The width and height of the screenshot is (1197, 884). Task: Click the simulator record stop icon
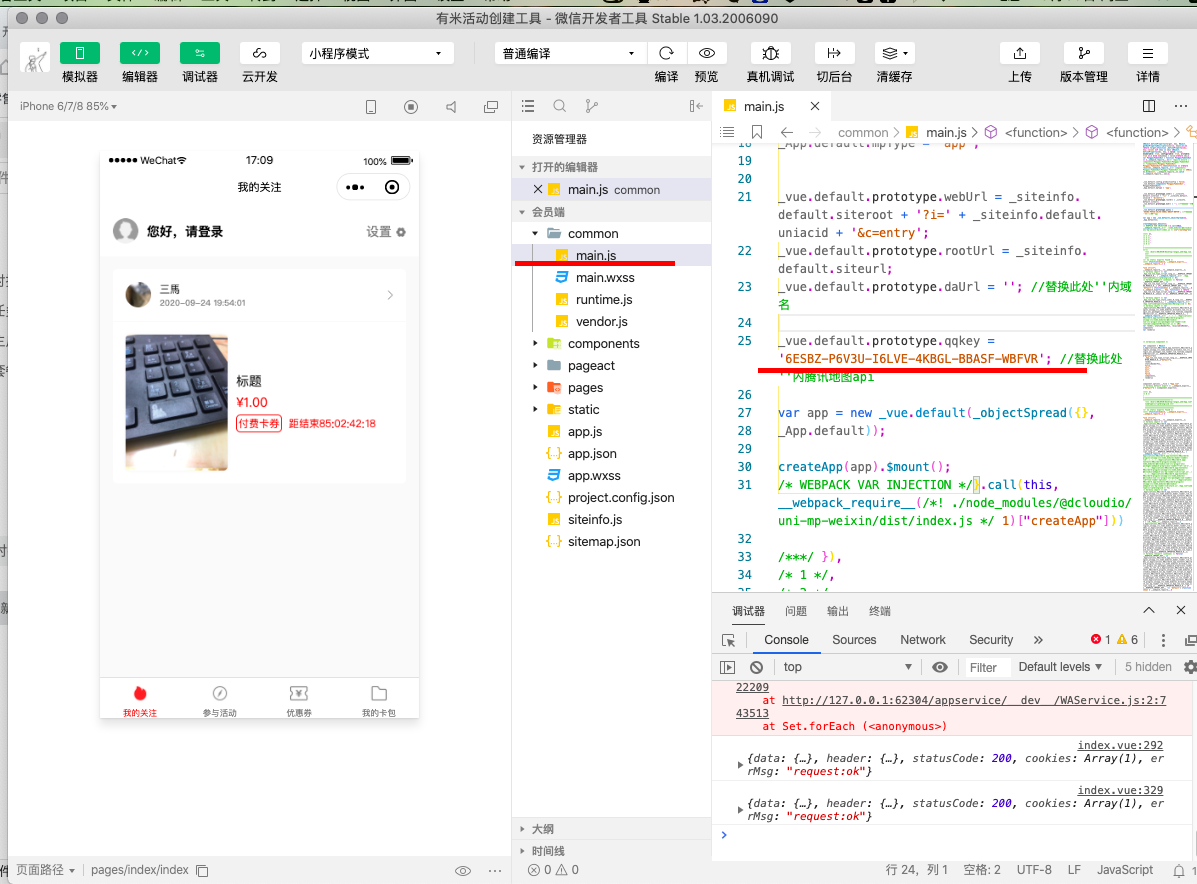point(411,107)
